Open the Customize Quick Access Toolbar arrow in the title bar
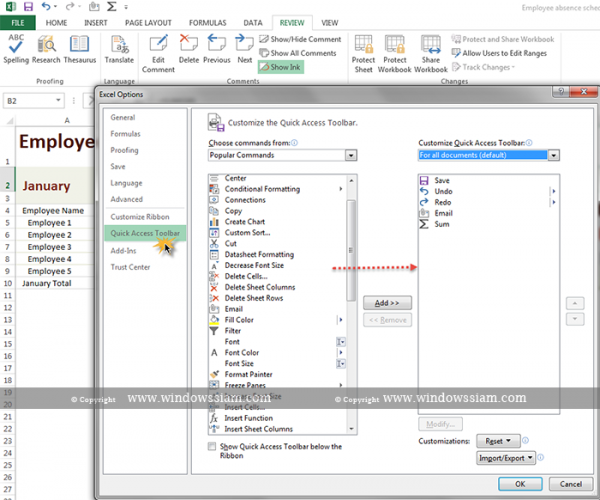The width and height of the screenshot is (600, 500). click(x=126, y=7)
